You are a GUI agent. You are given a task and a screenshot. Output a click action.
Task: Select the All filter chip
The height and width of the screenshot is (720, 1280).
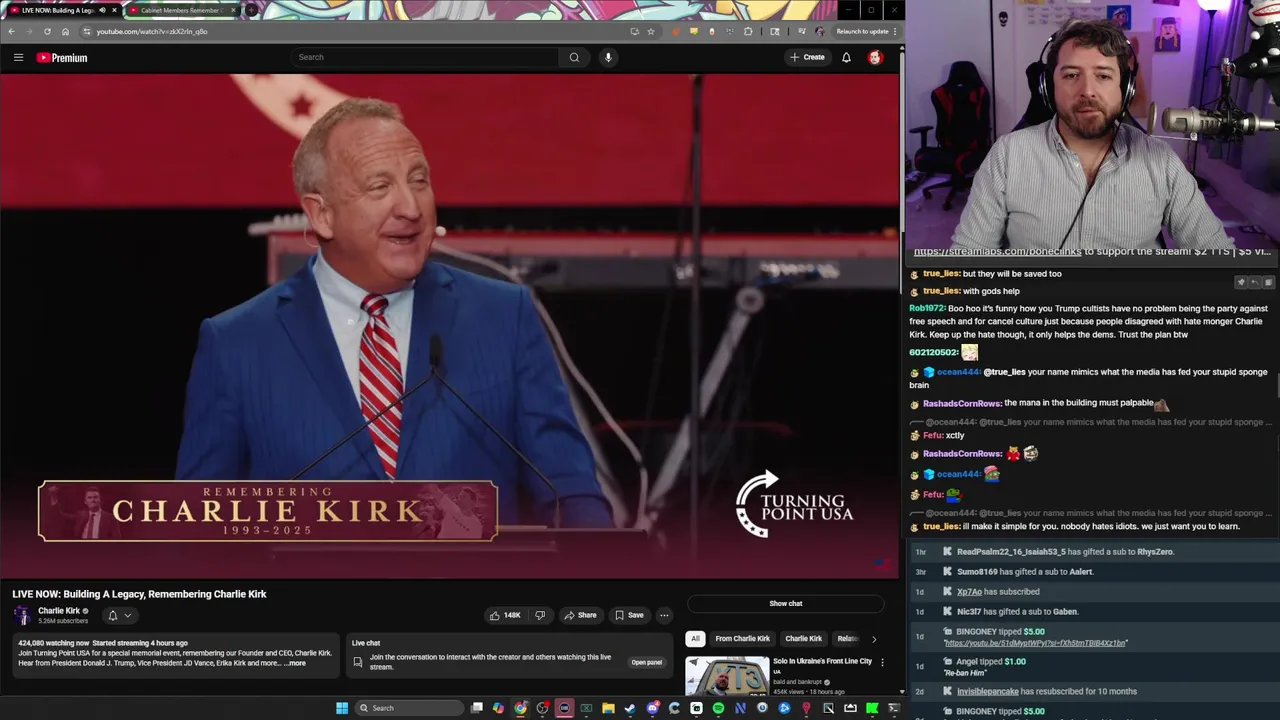tap(695, 638)
